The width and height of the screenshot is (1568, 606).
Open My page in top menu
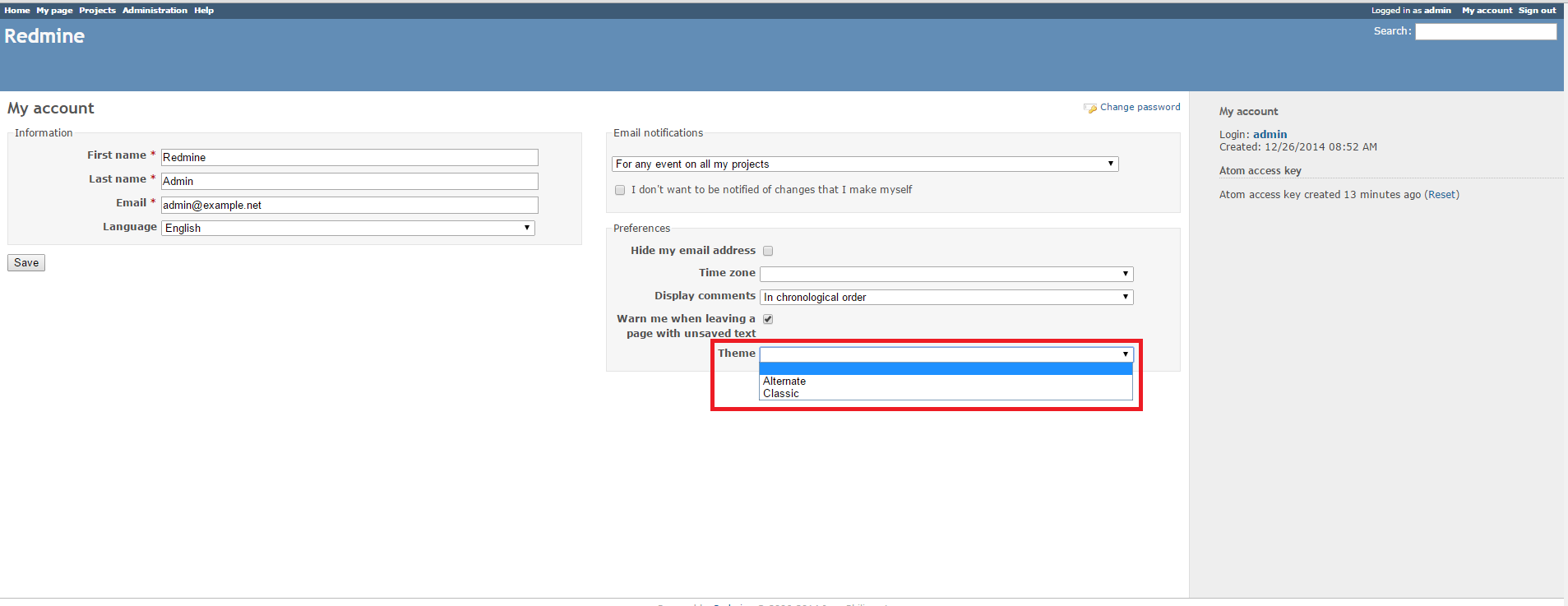point(54,11)
